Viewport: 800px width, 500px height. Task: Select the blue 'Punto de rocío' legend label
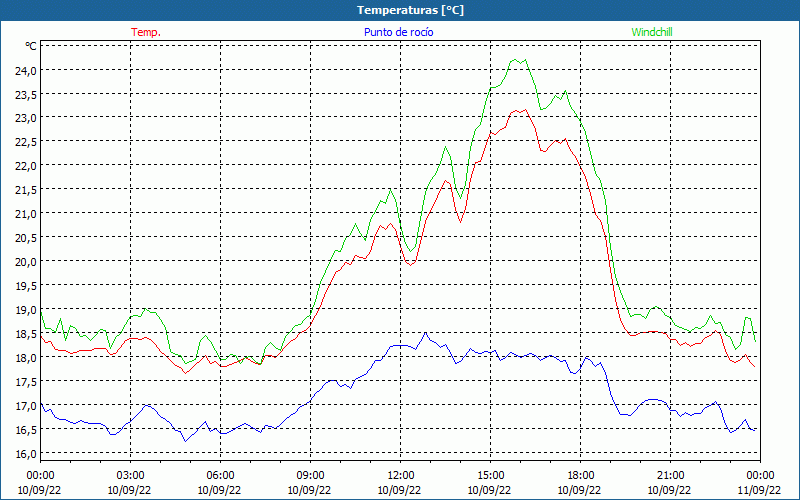[398, 32]
